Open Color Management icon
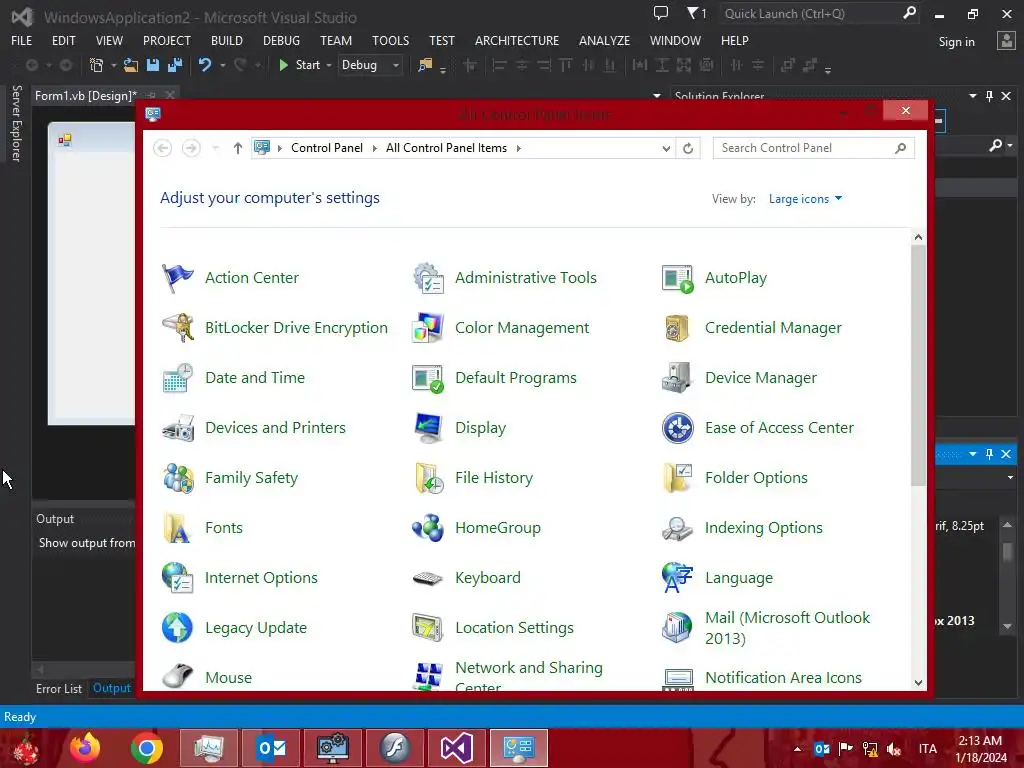 428,328
